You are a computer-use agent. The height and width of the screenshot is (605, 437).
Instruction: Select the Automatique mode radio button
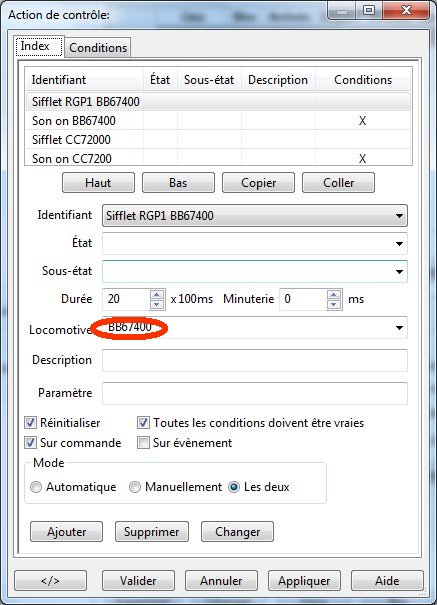(x=36, y=487)
